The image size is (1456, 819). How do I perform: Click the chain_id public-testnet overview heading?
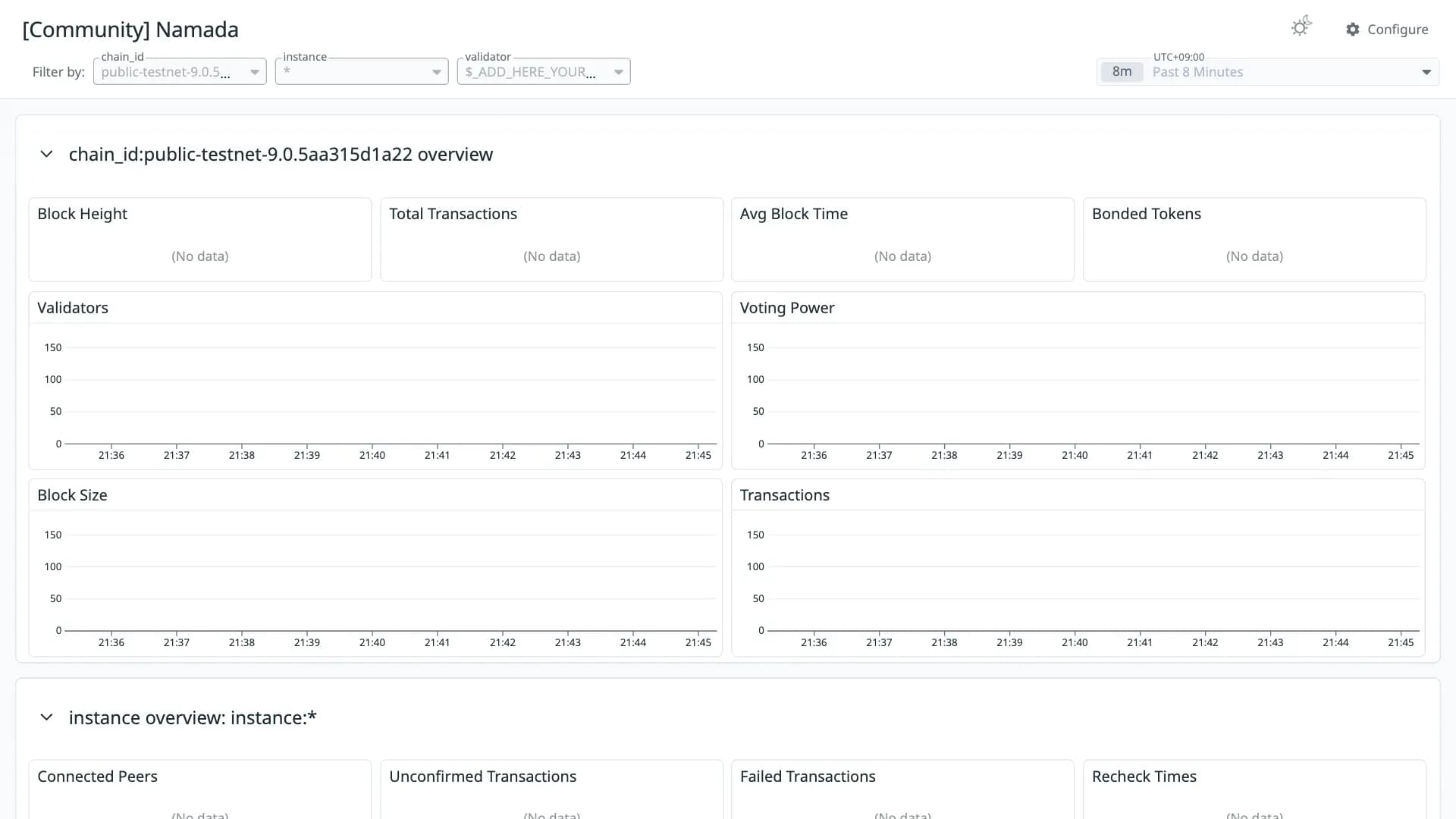pyautogui.click(x=281, y=154)
